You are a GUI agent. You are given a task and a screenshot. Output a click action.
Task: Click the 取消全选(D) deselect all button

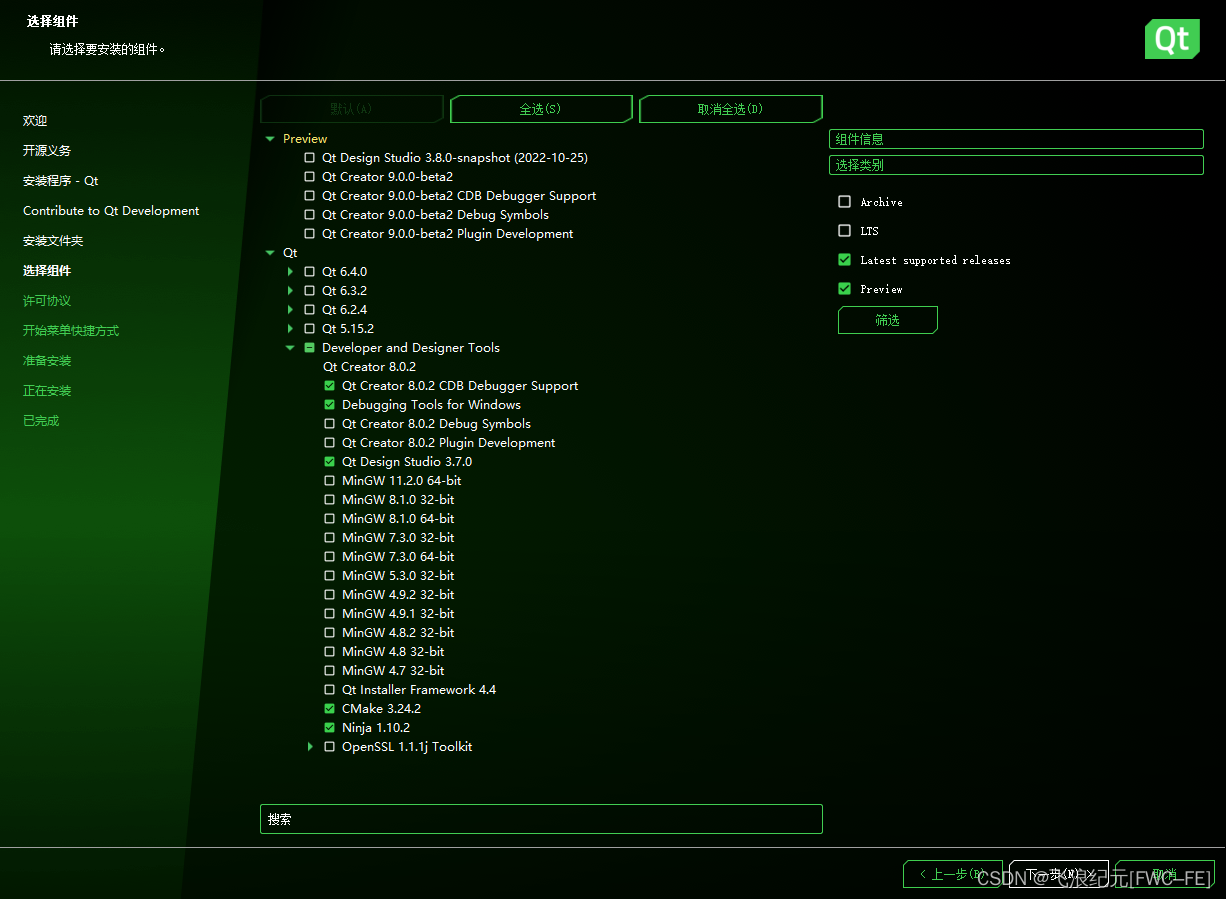730,109
